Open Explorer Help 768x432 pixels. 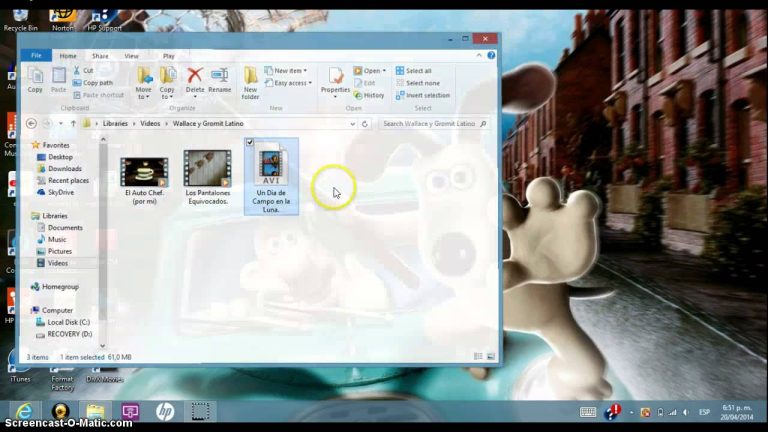coord(491,55)
